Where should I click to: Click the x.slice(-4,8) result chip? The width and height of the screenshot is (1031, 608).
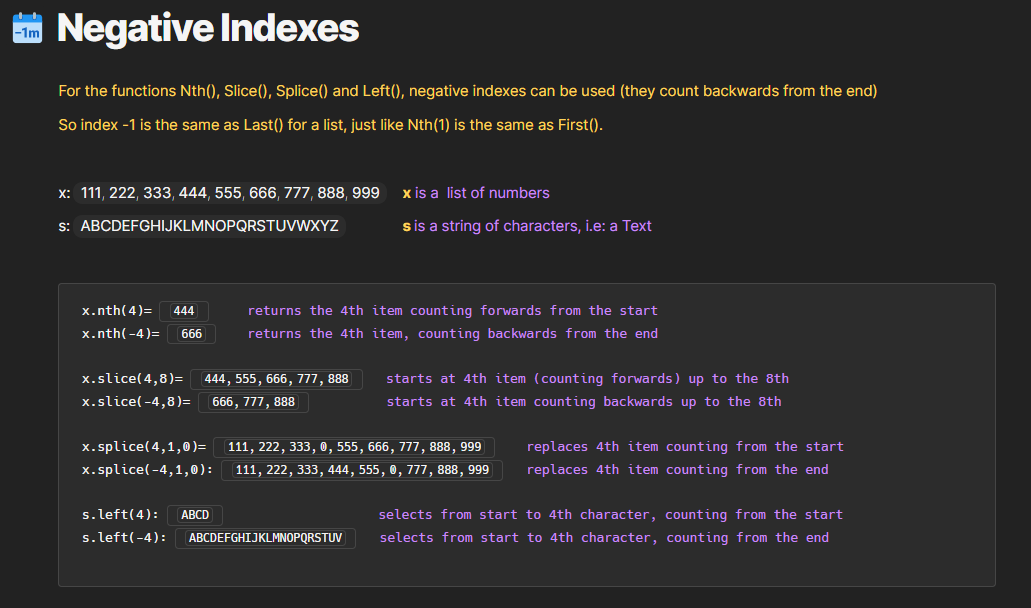tap(253, 402)
